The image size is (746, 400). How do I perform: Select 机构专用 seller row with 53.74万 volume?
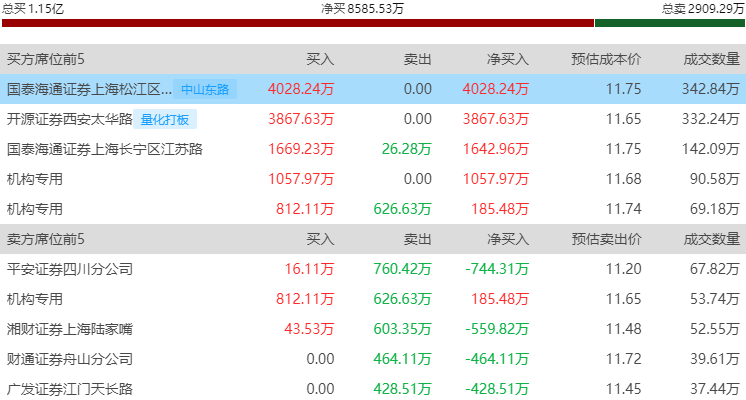373,299
